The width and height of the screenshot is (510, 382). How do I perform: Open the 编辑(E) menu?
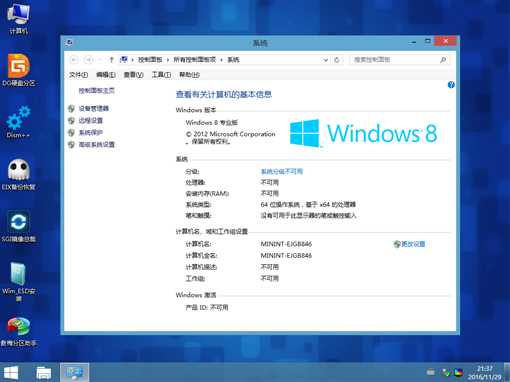coord(106,75)
